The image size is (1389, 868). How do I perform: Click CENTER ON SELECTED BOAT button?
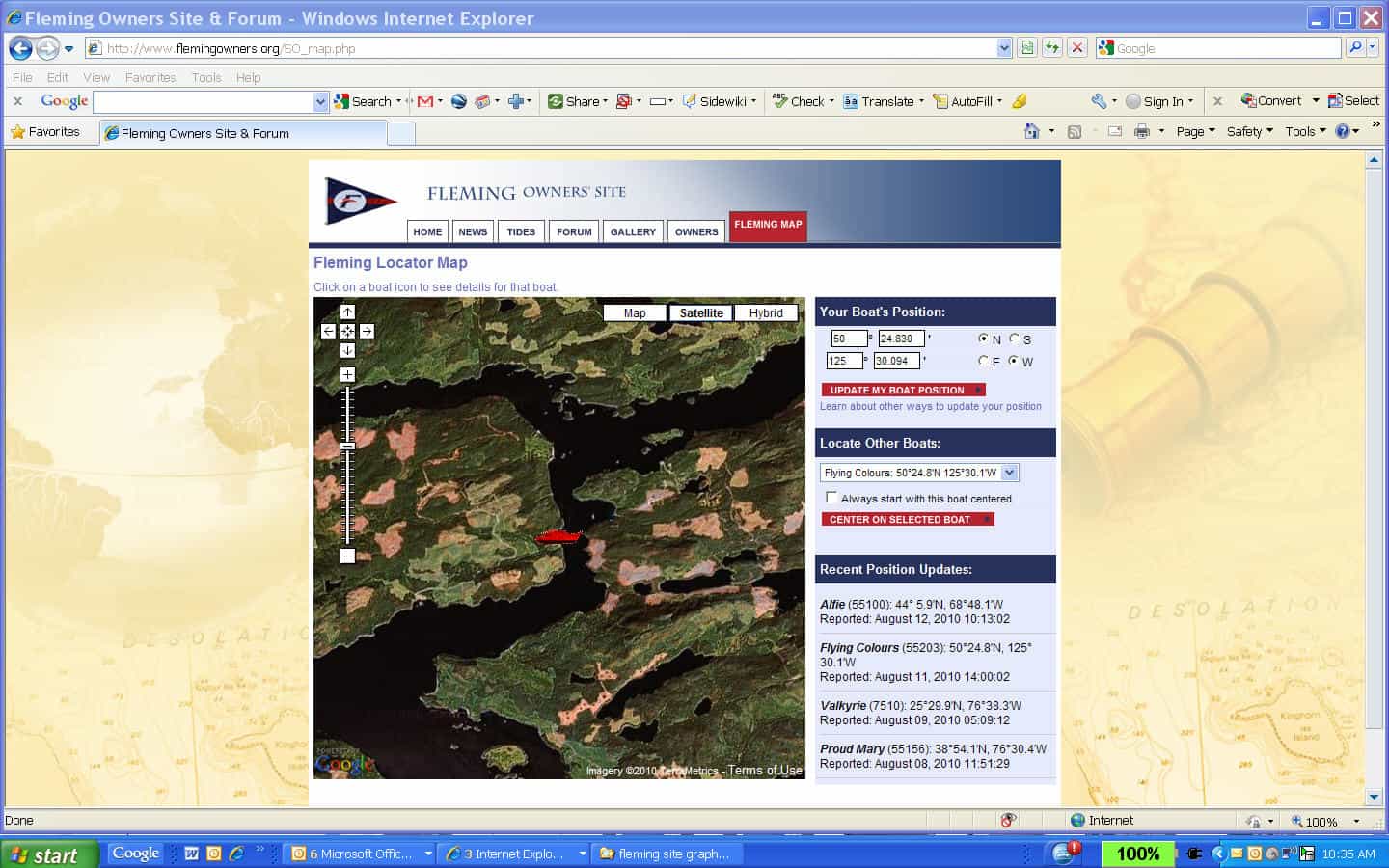click(907, 519)
